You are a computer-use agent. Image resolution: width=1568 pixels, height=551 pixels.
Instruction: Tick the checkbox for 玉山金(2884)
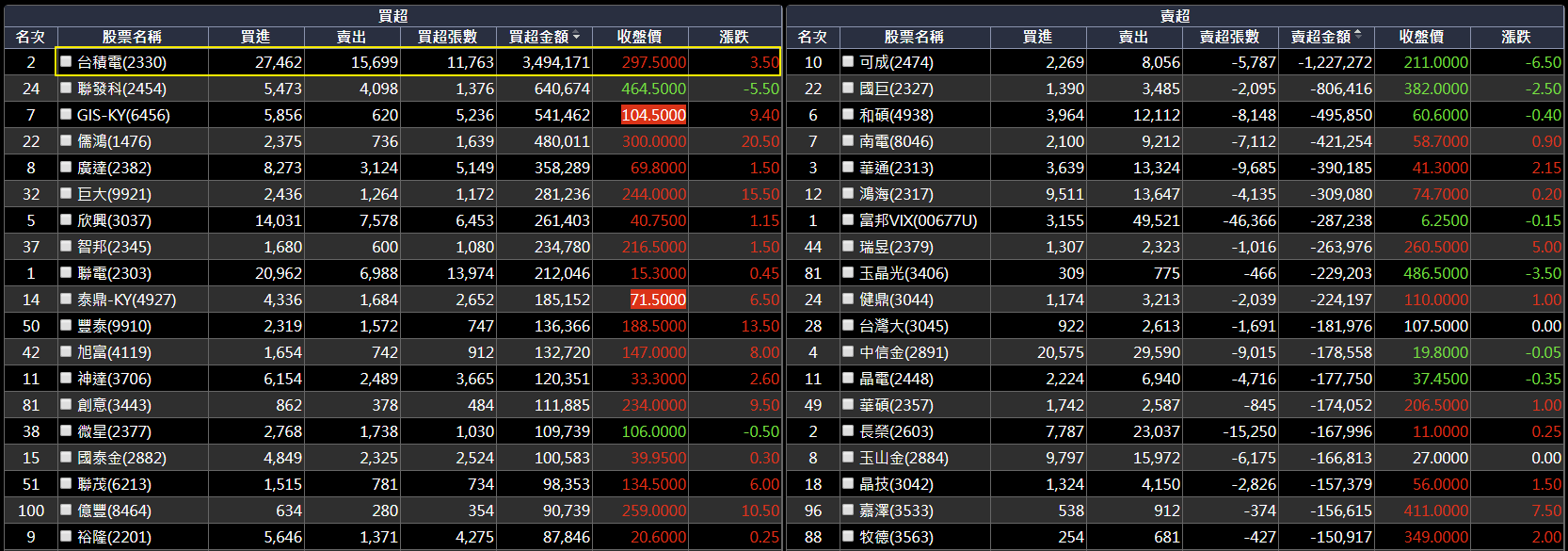tap(848, 457)
